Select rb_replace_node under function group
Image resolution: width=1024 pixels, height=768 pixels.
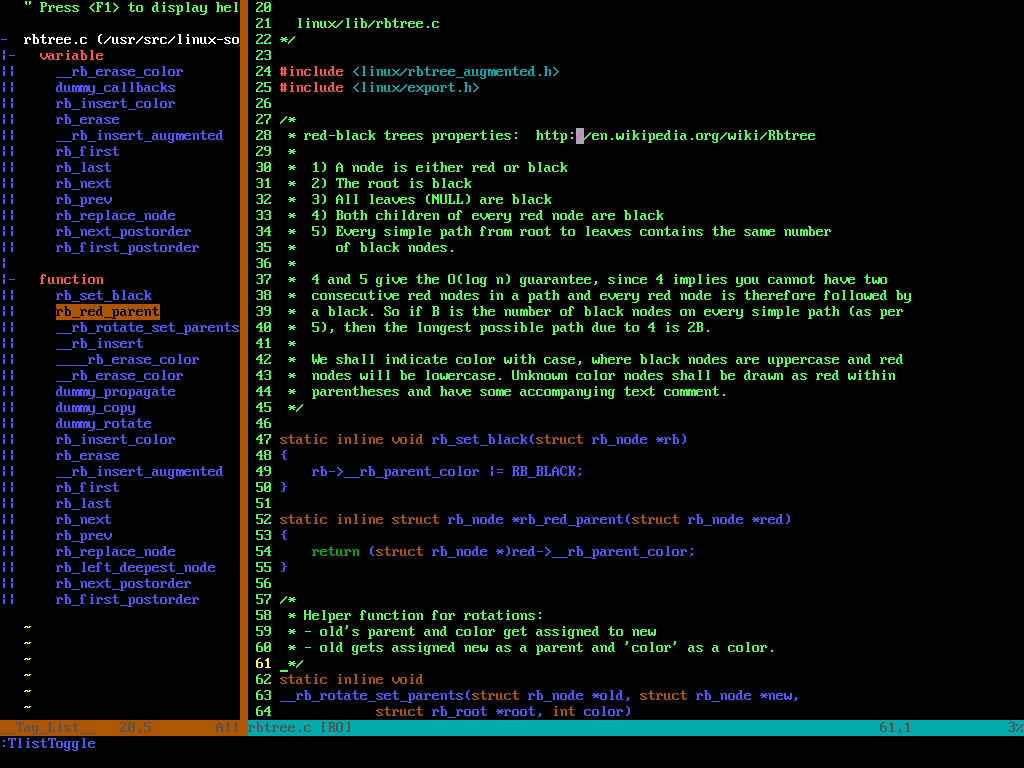coord(115,552)
